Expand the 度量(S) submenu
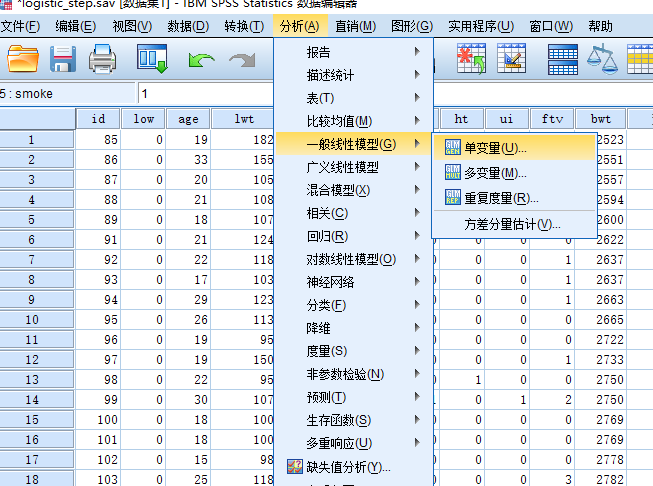This screenshot has width=653, height=486. pyautogui.click(x=353, y=351)
